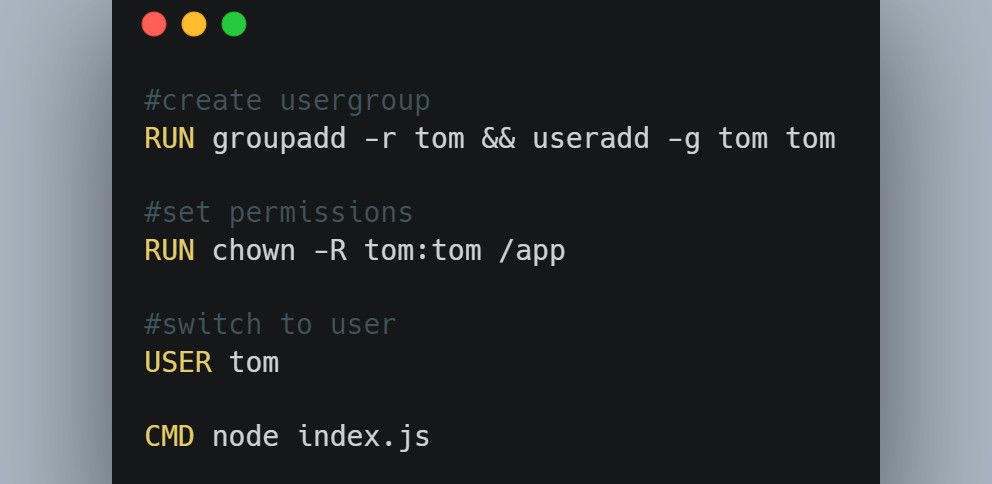
Task: Click the yellow minimize dot
Action: click(194, 24)
